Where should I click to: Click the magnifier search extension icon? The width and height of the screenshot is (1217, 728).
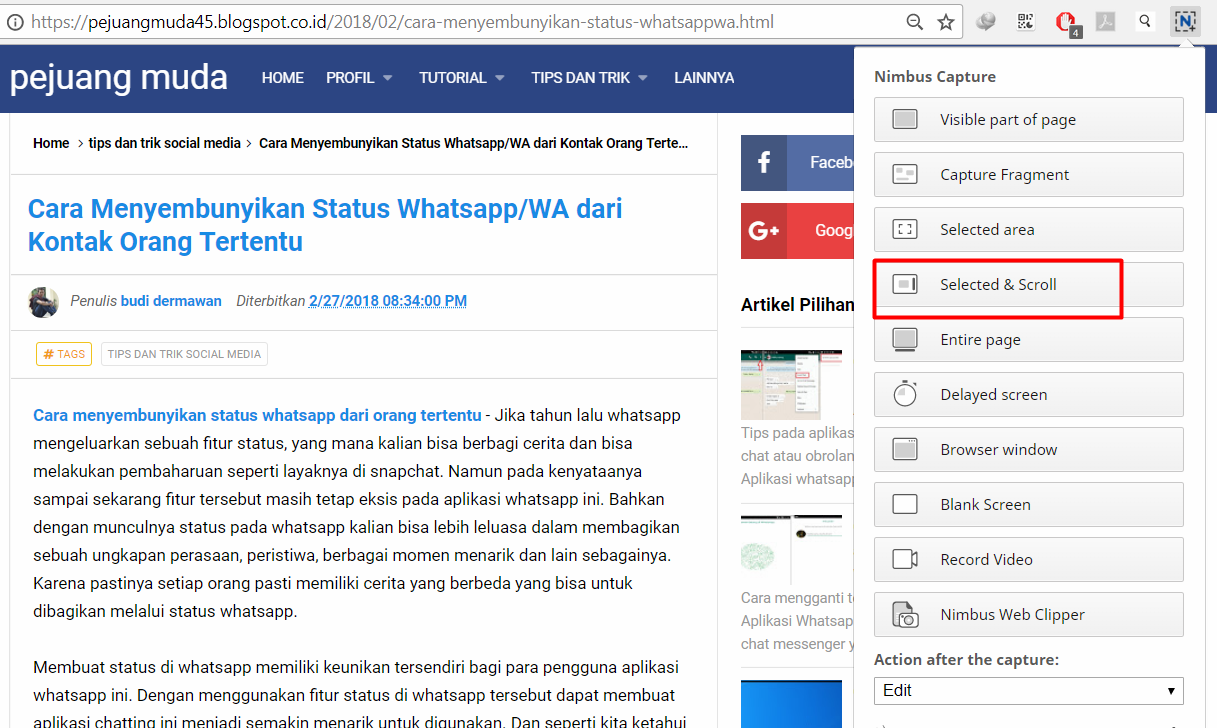[x=1145, y=21]
